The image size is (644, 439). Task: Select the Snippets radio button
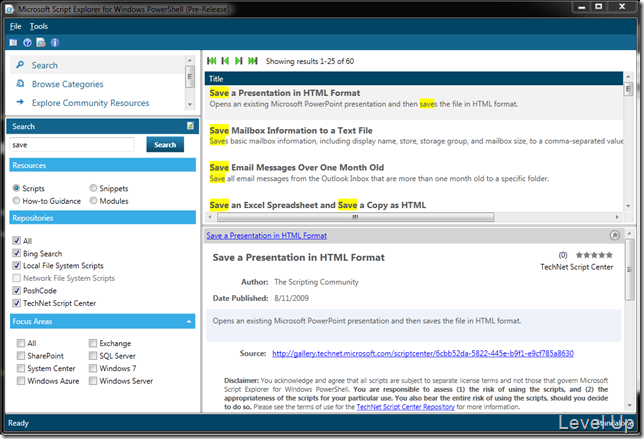93,188
